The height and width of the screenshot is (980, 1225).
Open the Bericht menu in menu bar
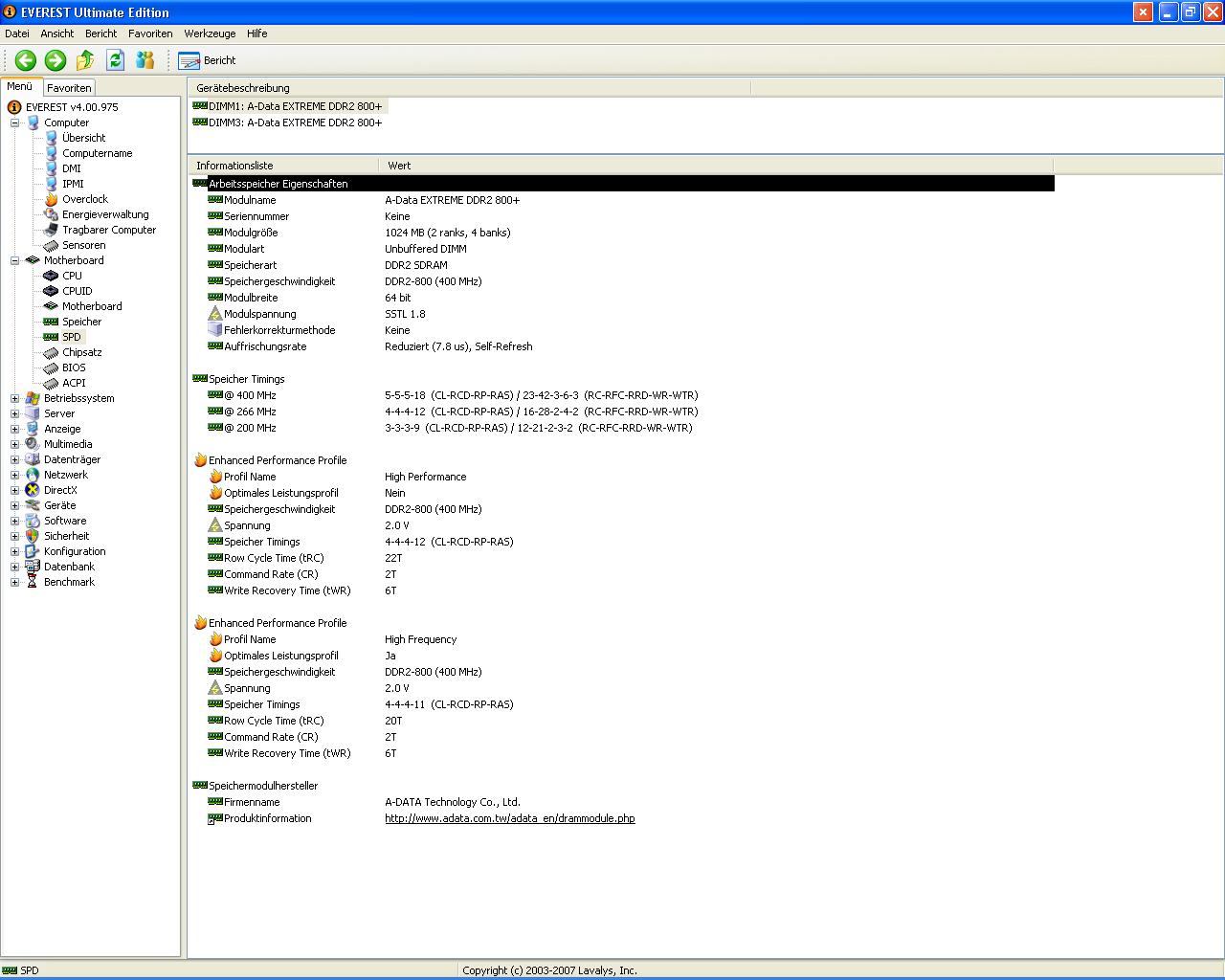pos(101,33)
